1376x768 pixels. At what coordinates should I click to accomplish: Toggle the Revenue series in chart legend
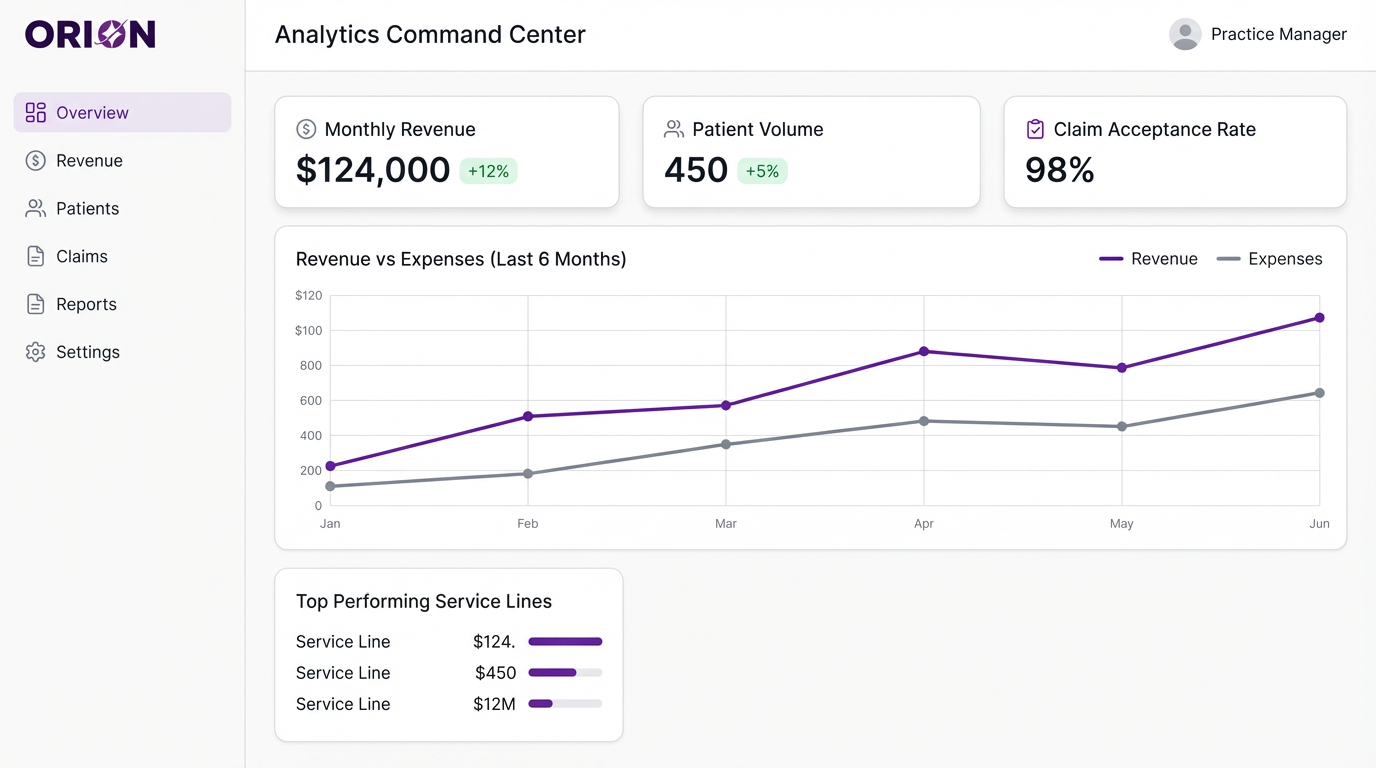pyautogui.click(x=1148, y=258)
